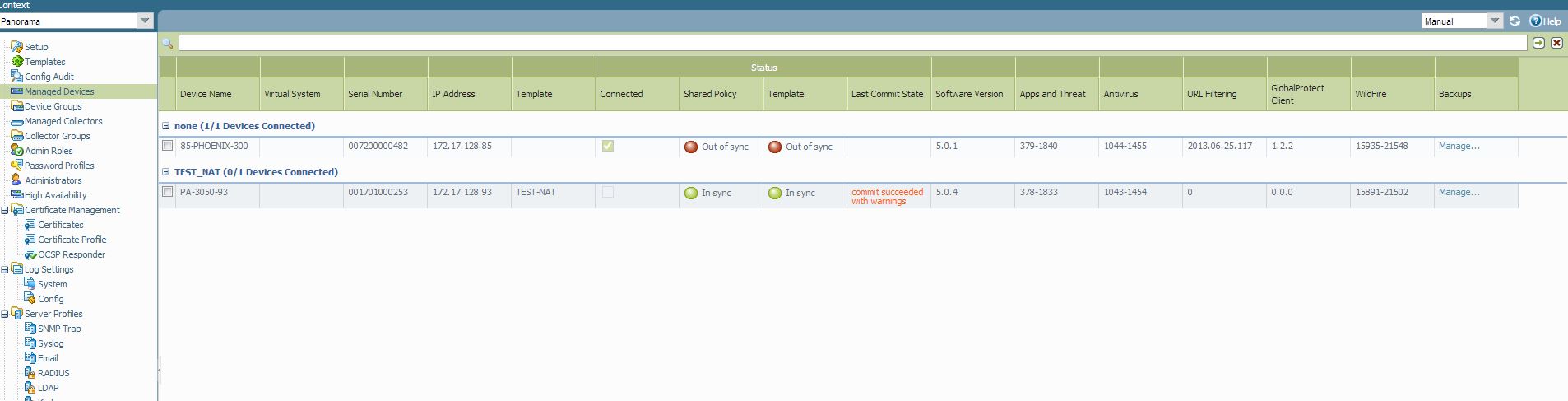
Task: Clear filter with red X icon
Action: [x=1556, y=43]
